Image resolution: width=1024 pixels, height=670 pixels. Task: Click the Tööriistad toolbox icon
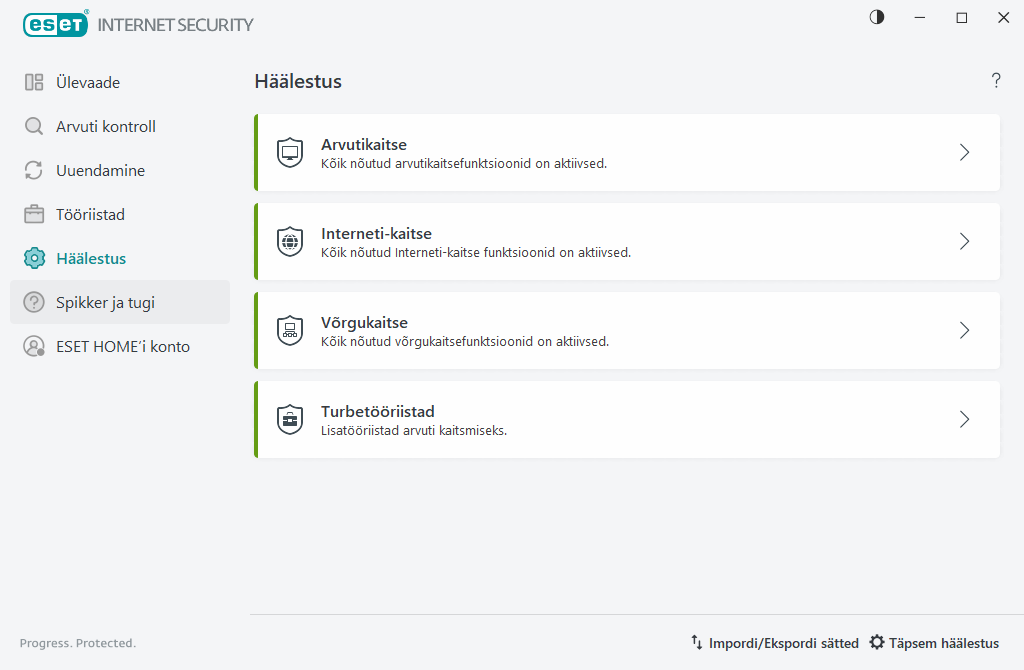pos(34,215)
